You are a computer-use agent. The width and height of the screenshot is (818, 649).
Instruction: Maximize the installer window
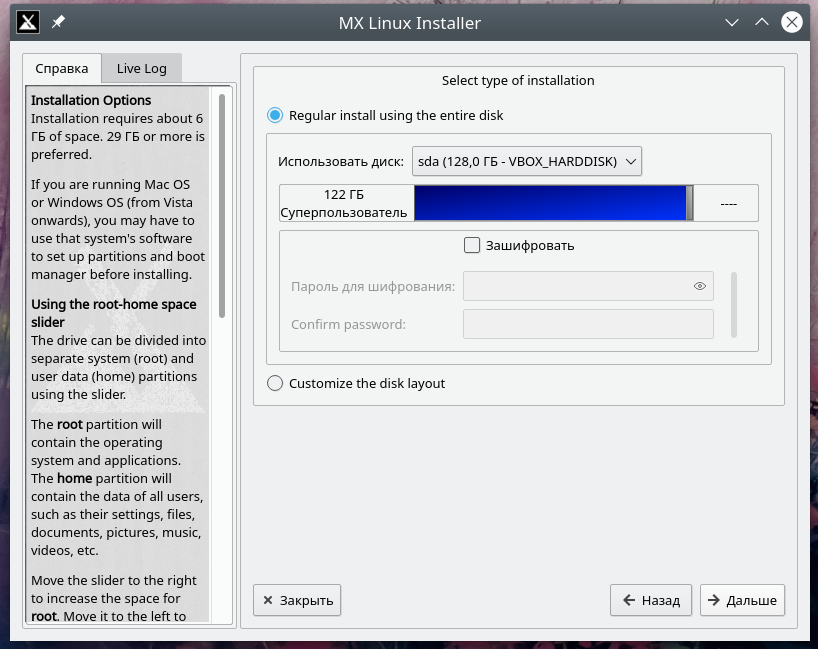click(x=762, y=22)
